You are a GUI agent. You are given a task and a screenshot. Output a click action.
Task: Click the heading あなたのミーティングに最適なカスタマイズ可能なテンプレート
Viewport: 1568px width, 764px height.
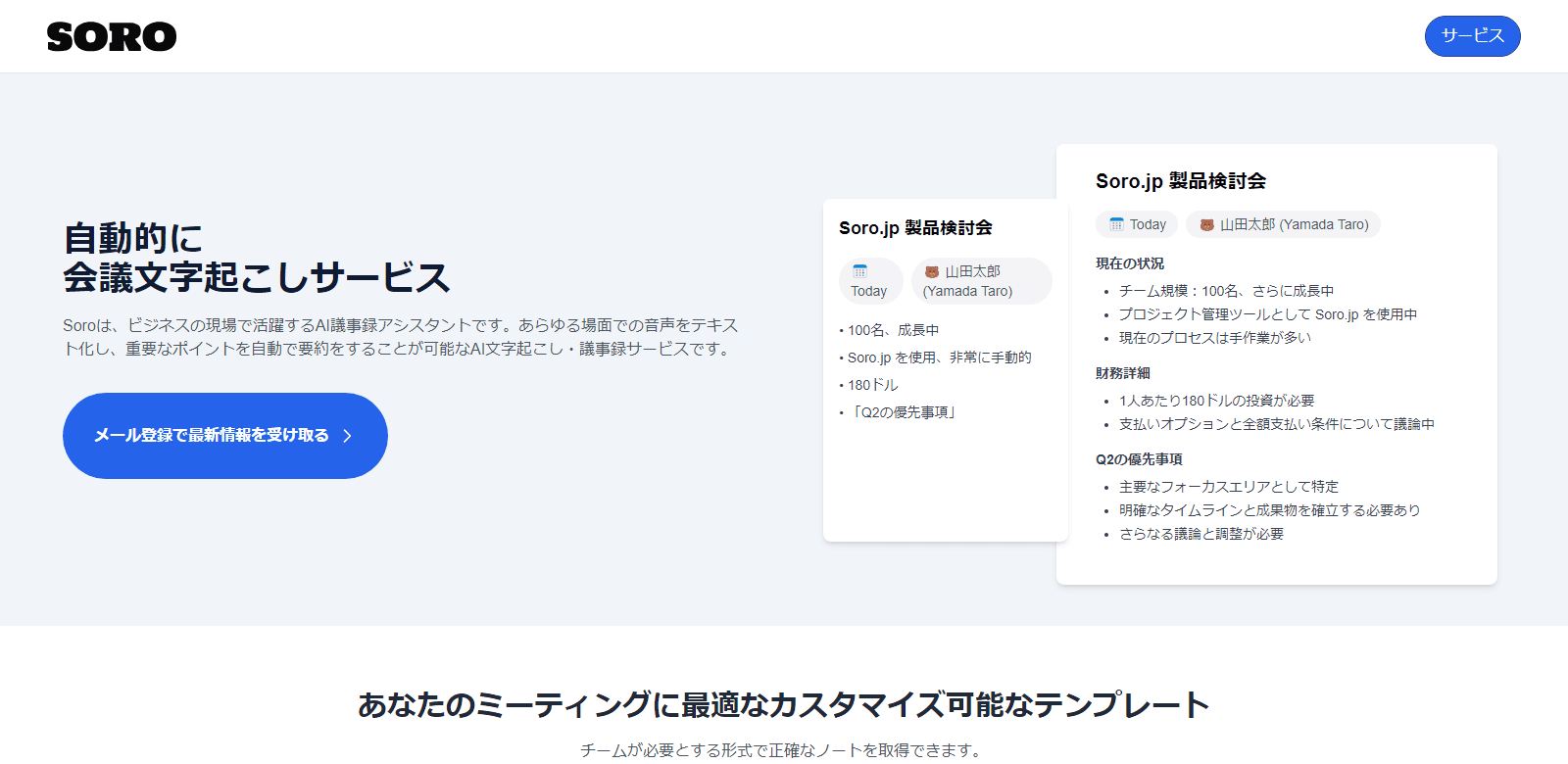[784, 705]
